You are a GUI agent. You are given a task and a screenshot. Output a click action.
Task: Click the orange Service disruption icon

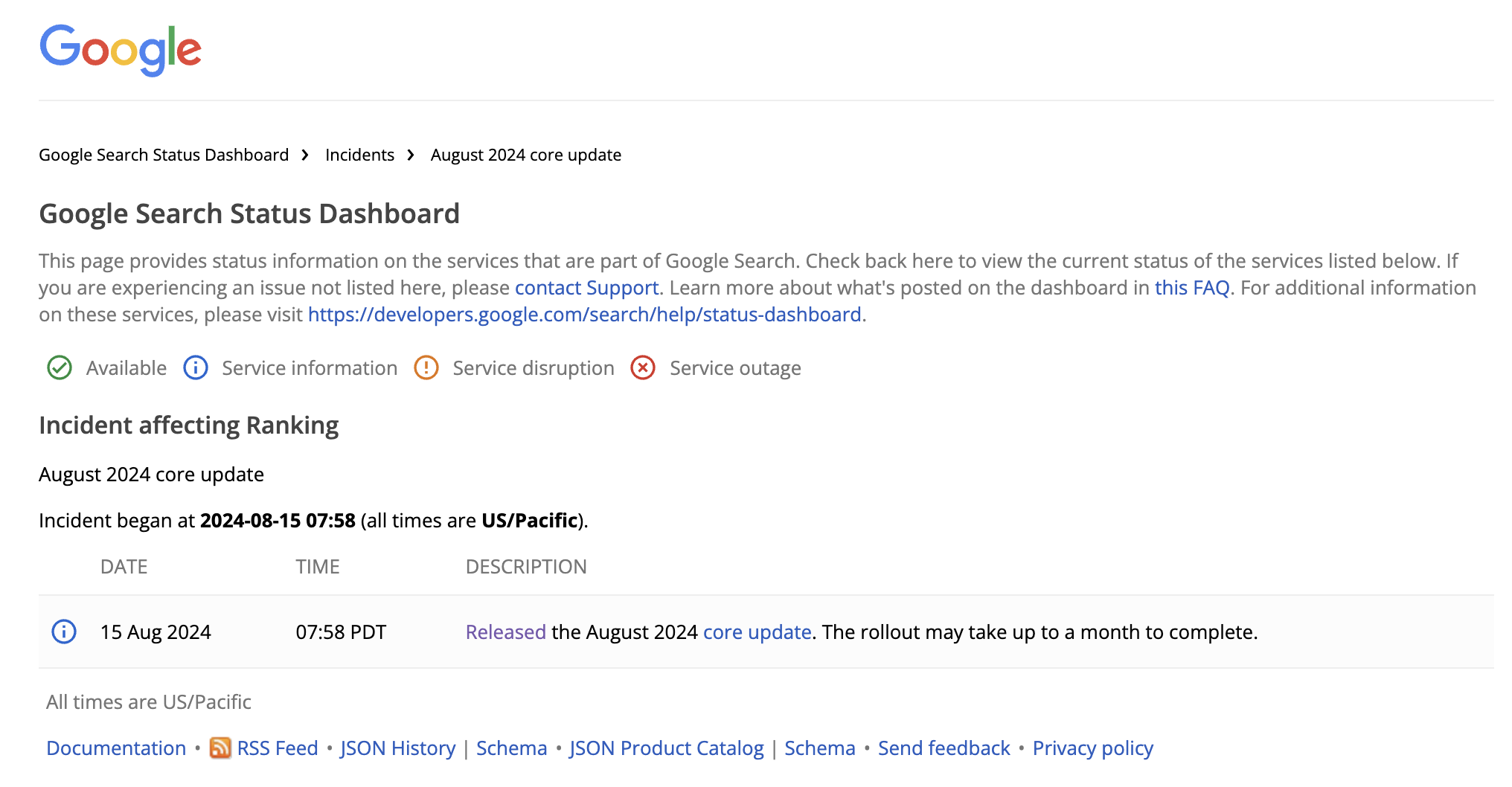tap(426, 367)
